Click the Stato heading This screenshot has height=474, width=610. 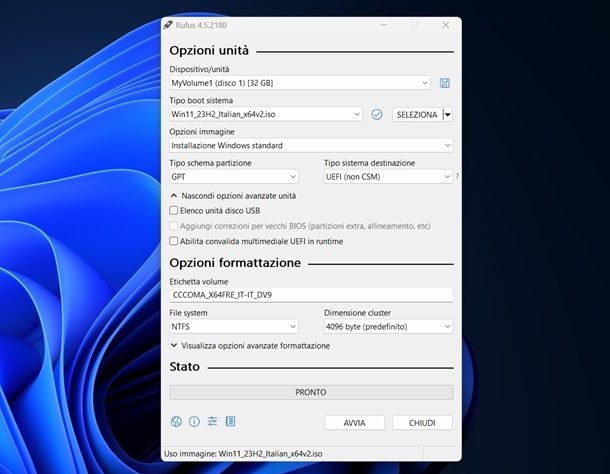point(184,367)
